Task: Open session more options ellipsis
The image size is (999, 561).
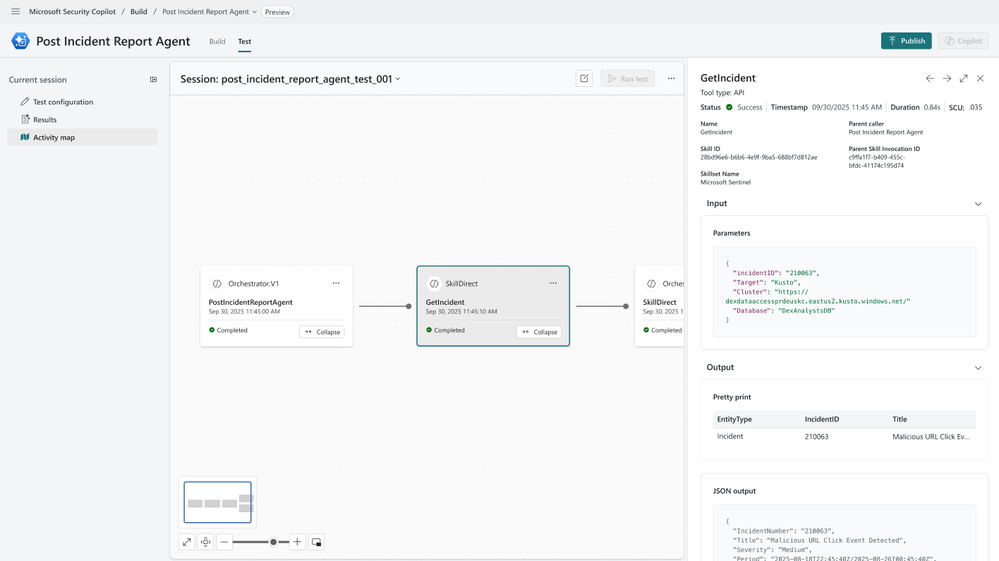Action: [x=671, y=78]
